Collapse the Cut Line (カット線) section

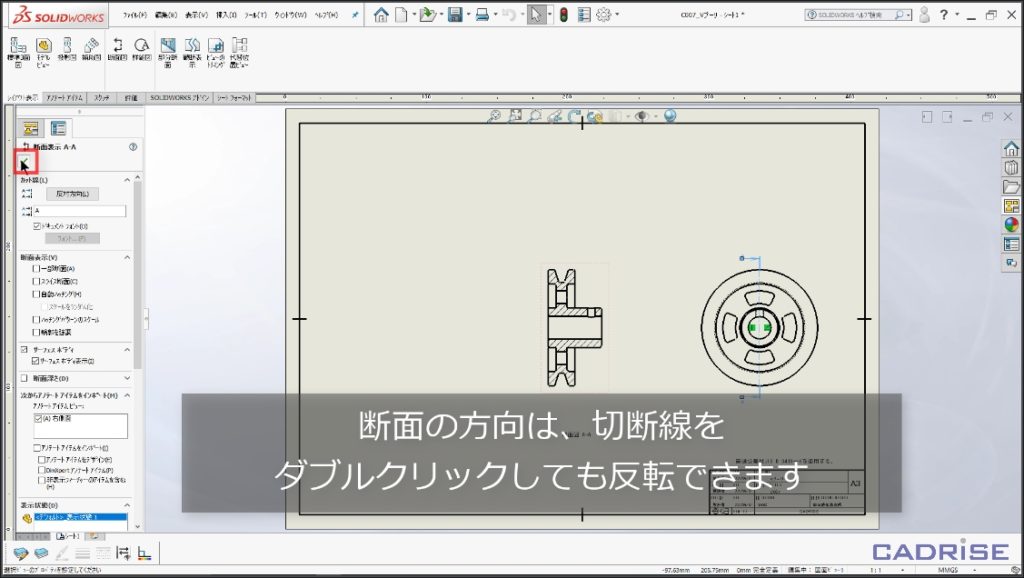(x=127, y=179)
